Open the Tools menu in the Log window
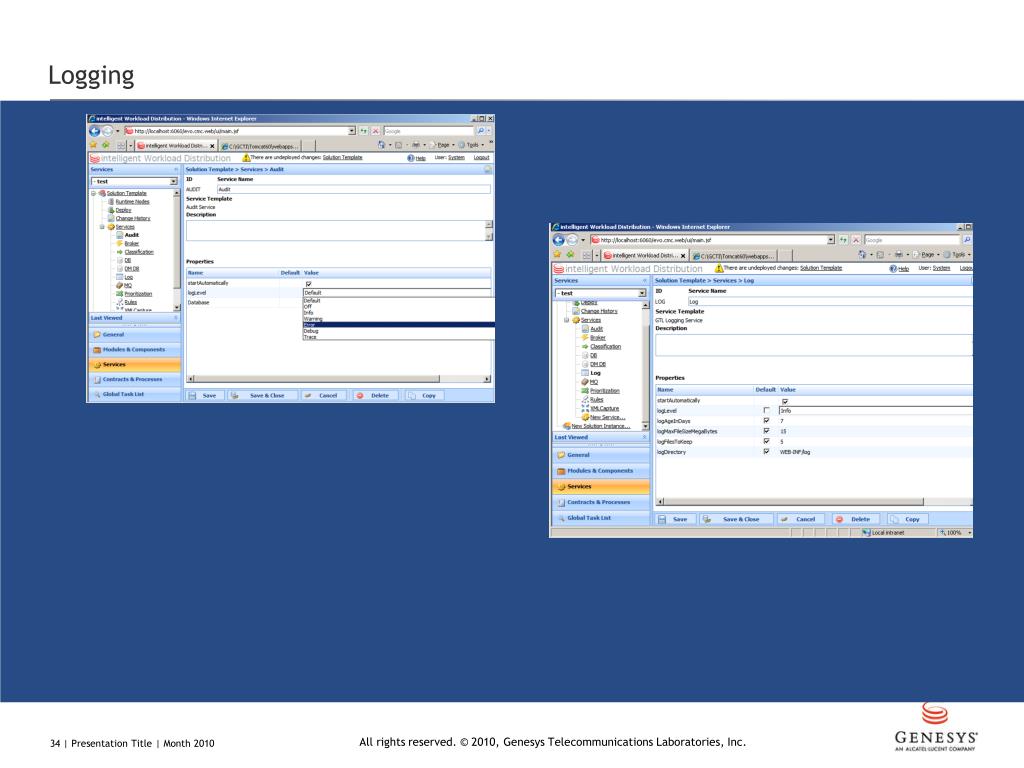 (959, 255)
